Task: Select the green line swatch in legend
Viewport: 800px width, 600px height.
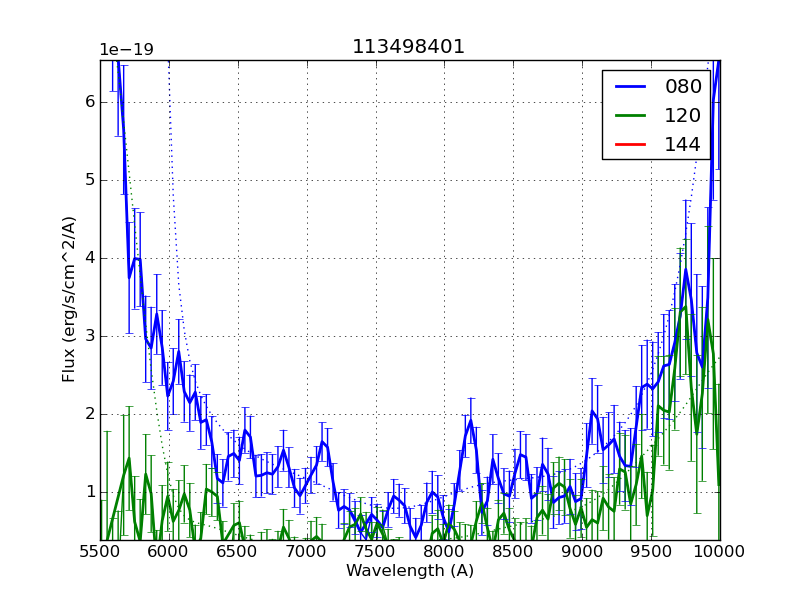Action: click(x=630, y=116)
